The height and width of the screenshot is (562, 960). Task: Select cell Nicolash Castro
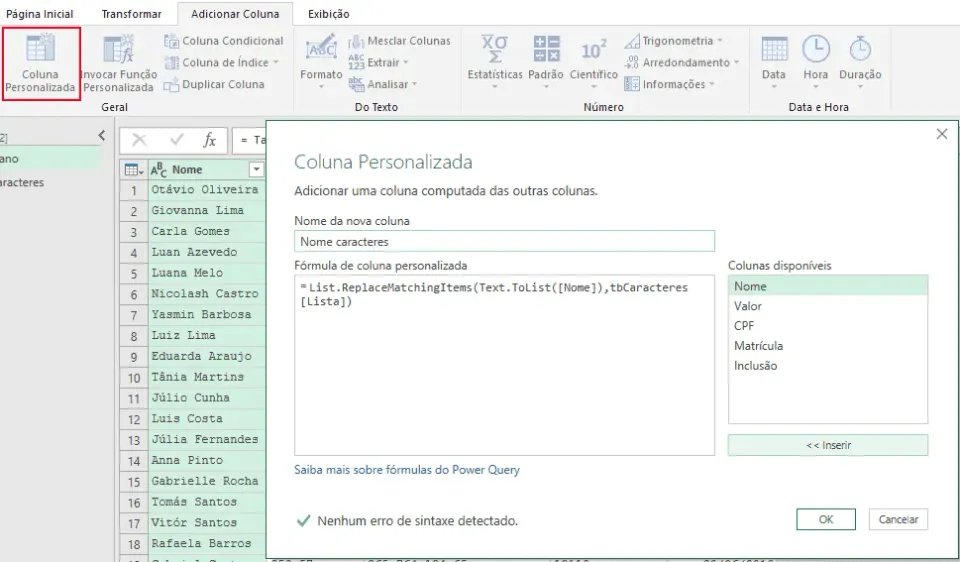207,294
